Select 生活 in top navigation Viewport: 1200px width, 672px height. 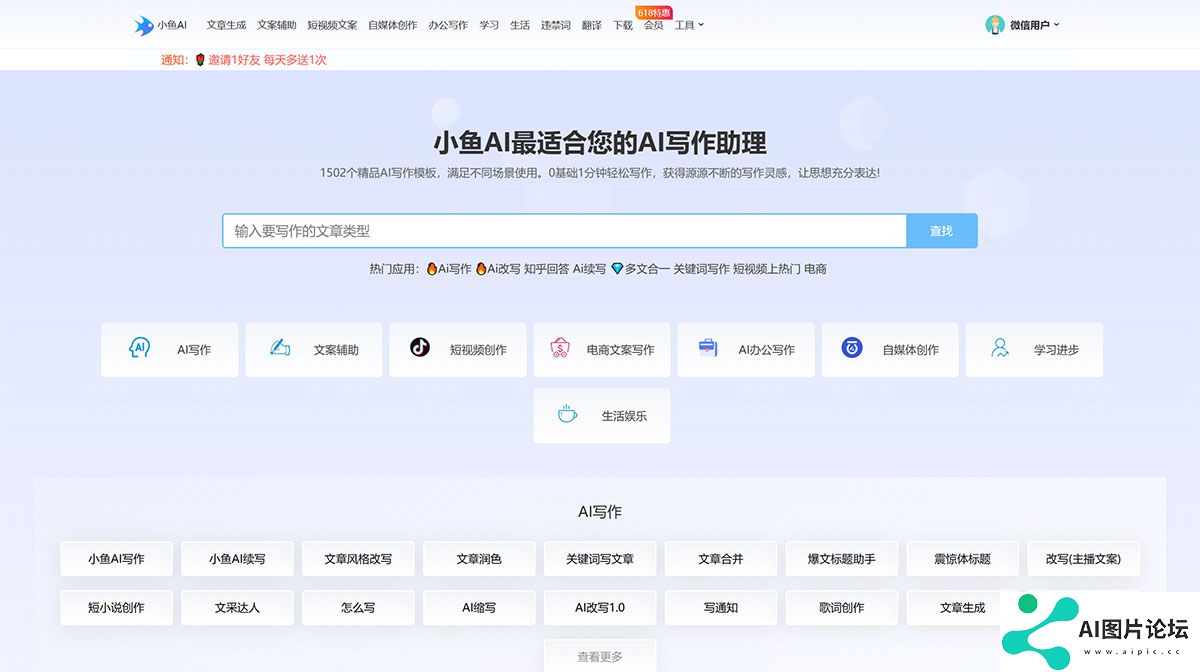[x=520, y=25]
